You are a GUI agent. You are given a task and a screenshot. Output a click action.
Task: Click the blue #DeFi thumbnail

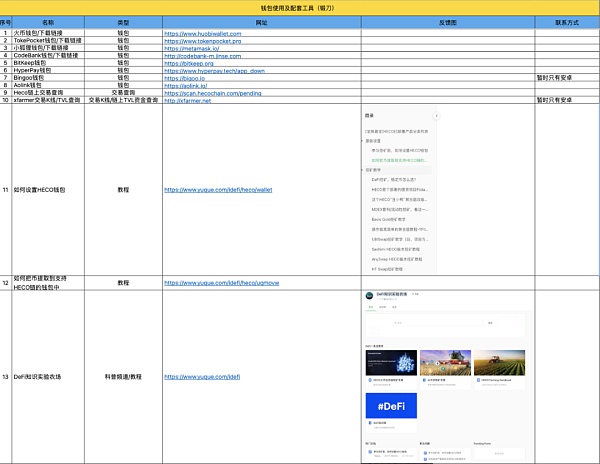[390, 405]
